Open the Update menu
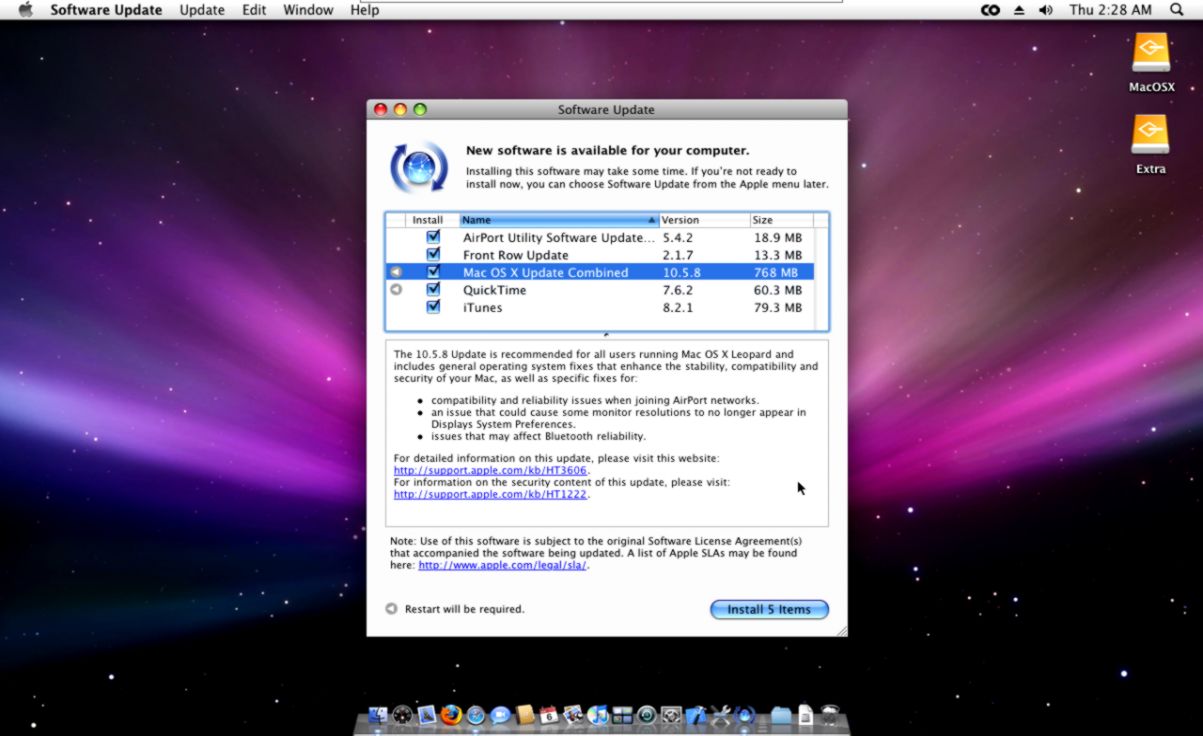This screenshot has height=736, width=1203. pyautogui.click(x=202, y=10)
